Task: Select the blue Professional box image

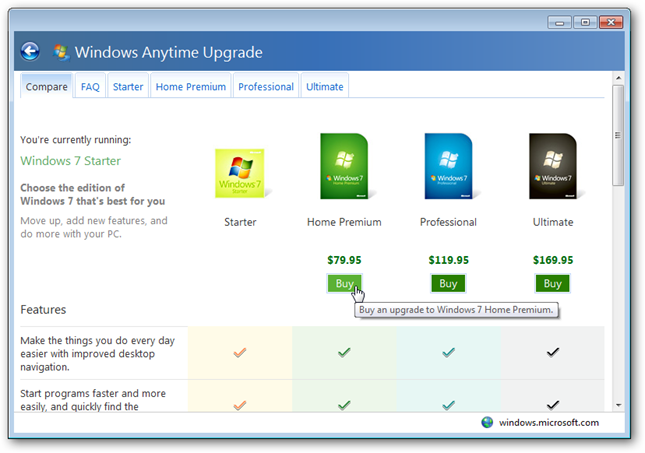Action: coord(449,166)
